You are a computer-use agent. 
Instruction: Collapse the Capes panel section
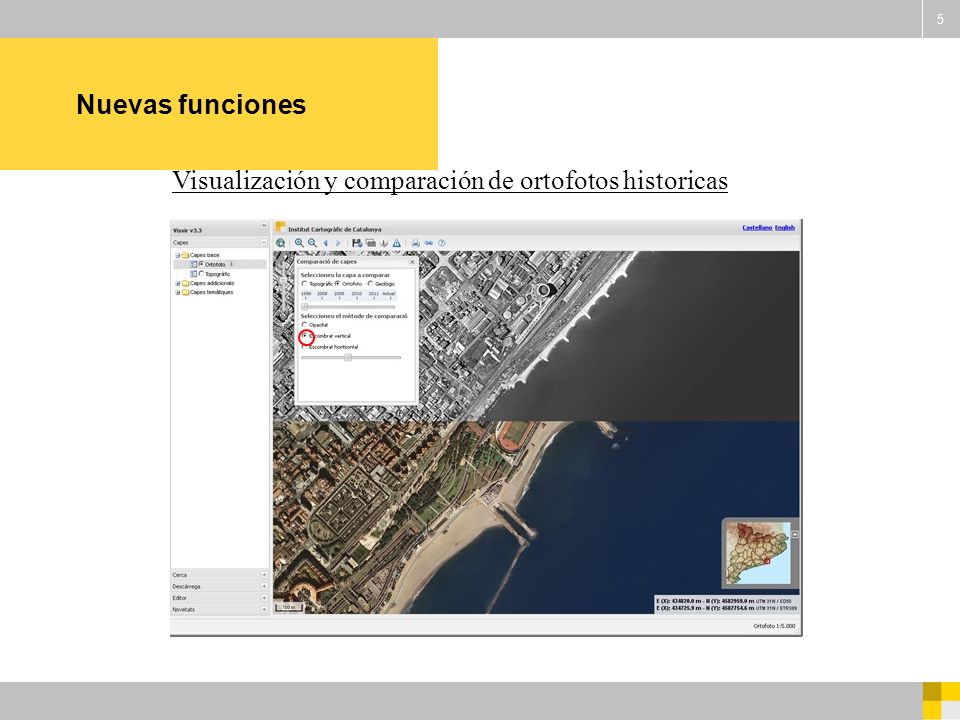[264, 242]
